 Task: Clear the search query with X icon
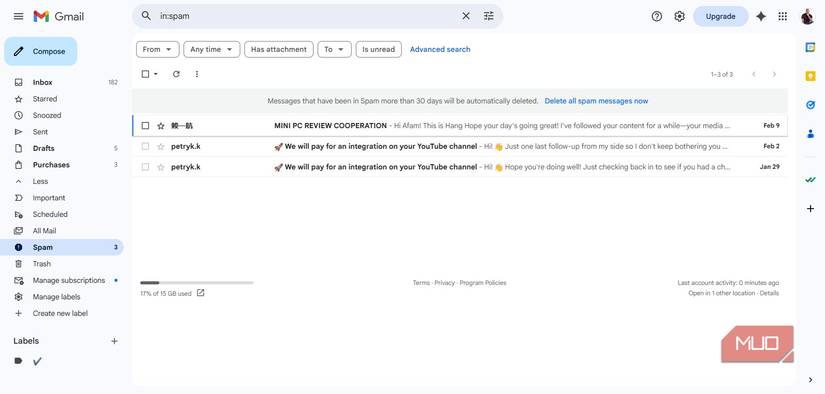pos(466,16)
